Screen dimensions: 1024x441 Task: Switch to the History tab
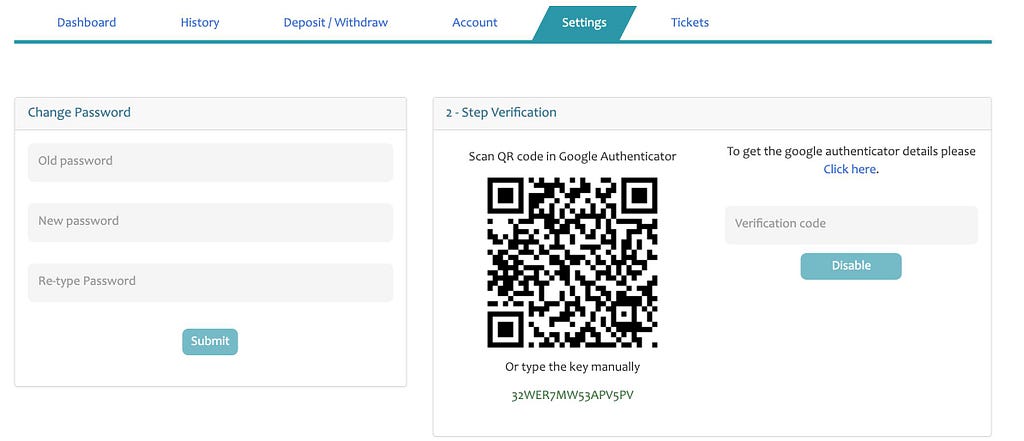(x=200, y=22)
